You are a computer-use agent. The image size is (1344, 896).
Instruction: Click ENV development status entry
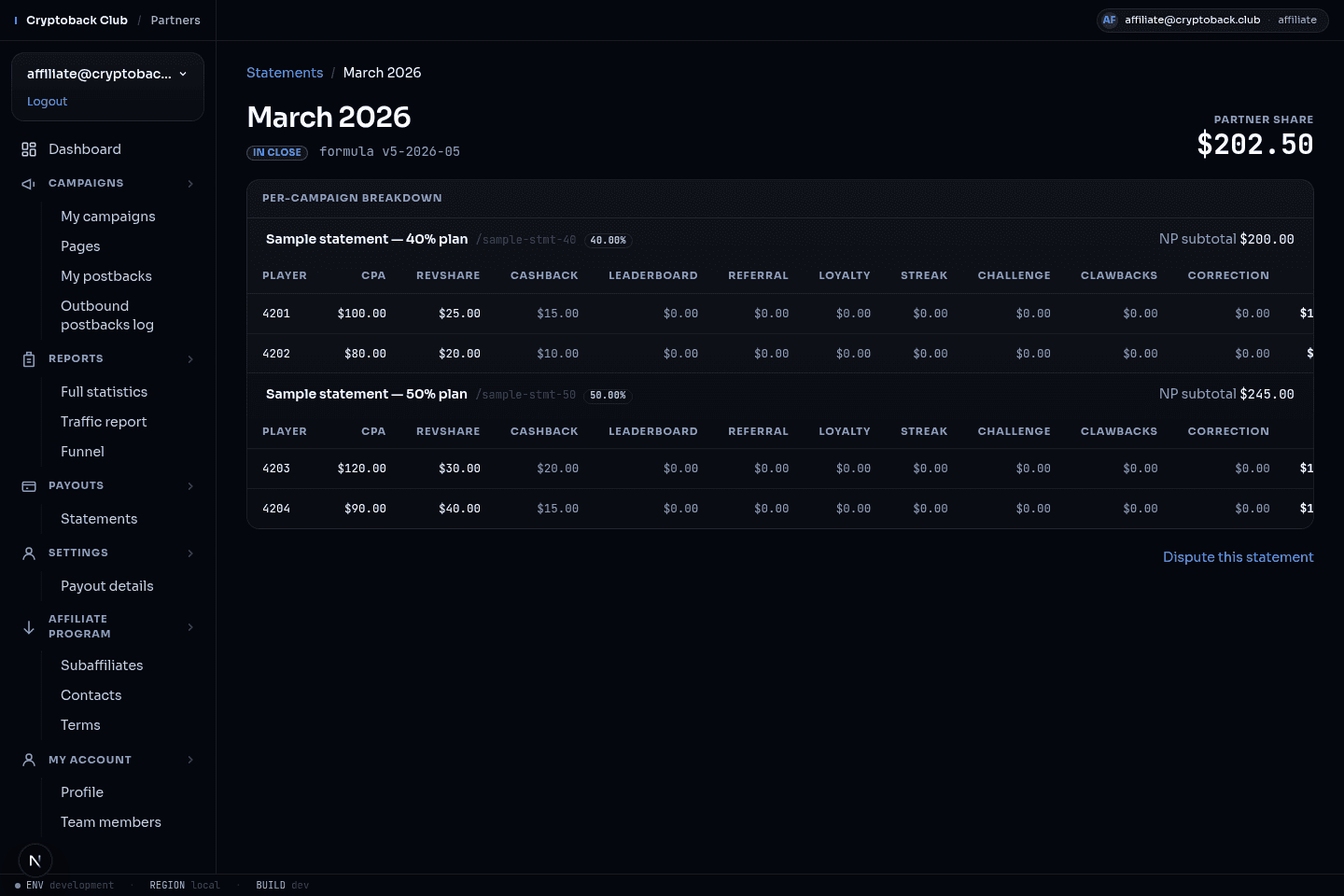64,885
